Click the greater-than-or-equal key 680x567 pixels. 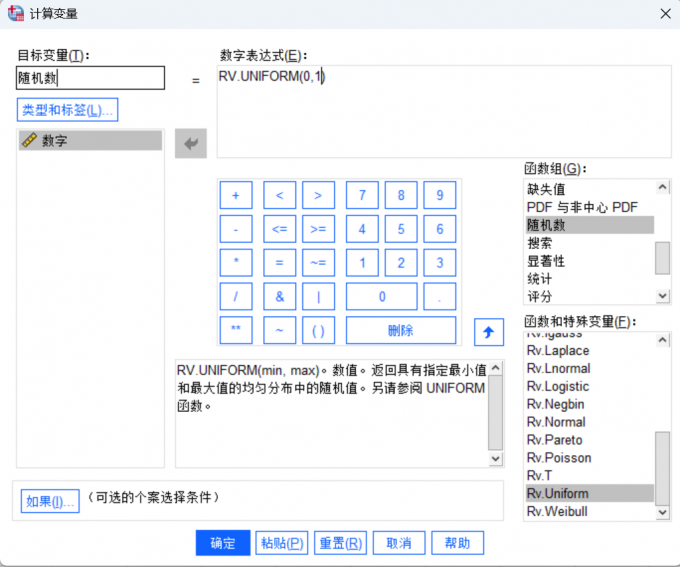pos(318,229)
